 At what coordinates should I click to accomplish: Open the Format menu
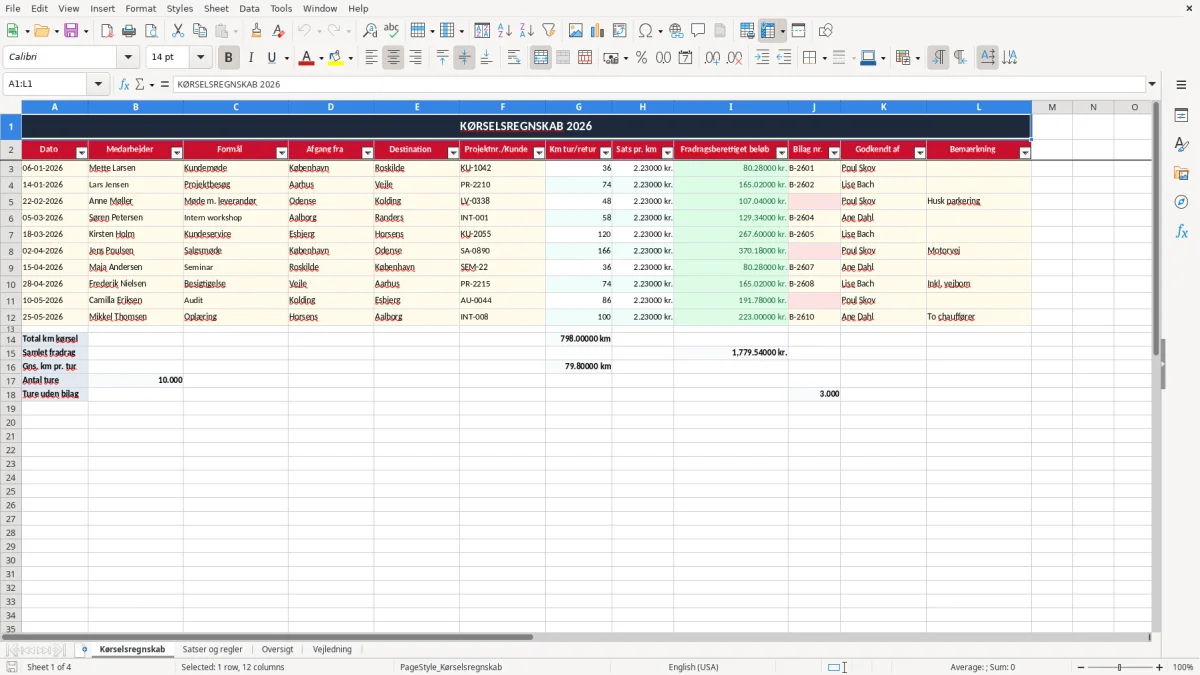click(141, 8)
